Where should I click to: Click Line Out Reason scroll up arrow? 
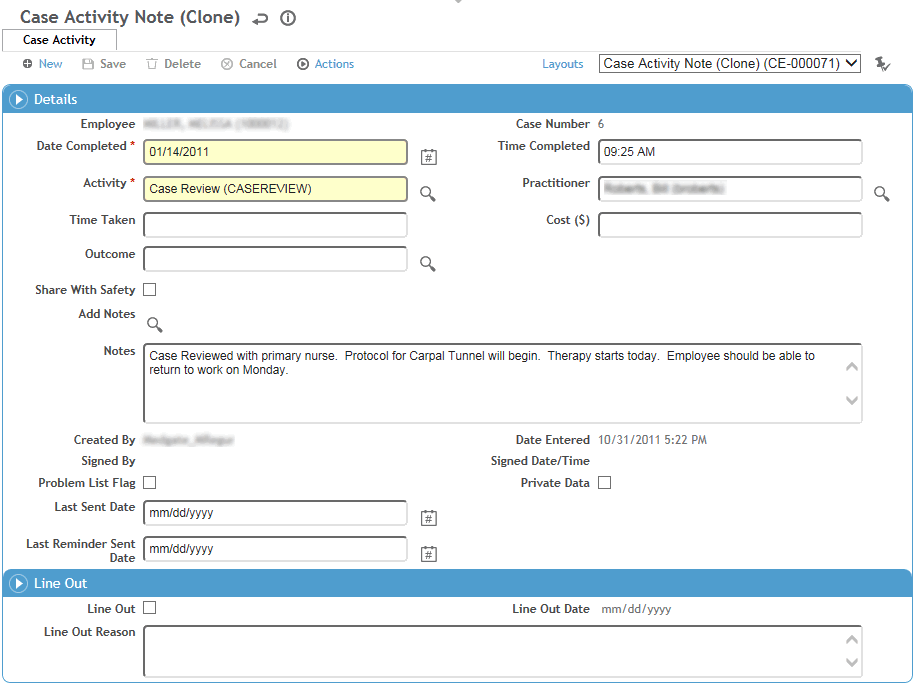(x=852, y=640)
